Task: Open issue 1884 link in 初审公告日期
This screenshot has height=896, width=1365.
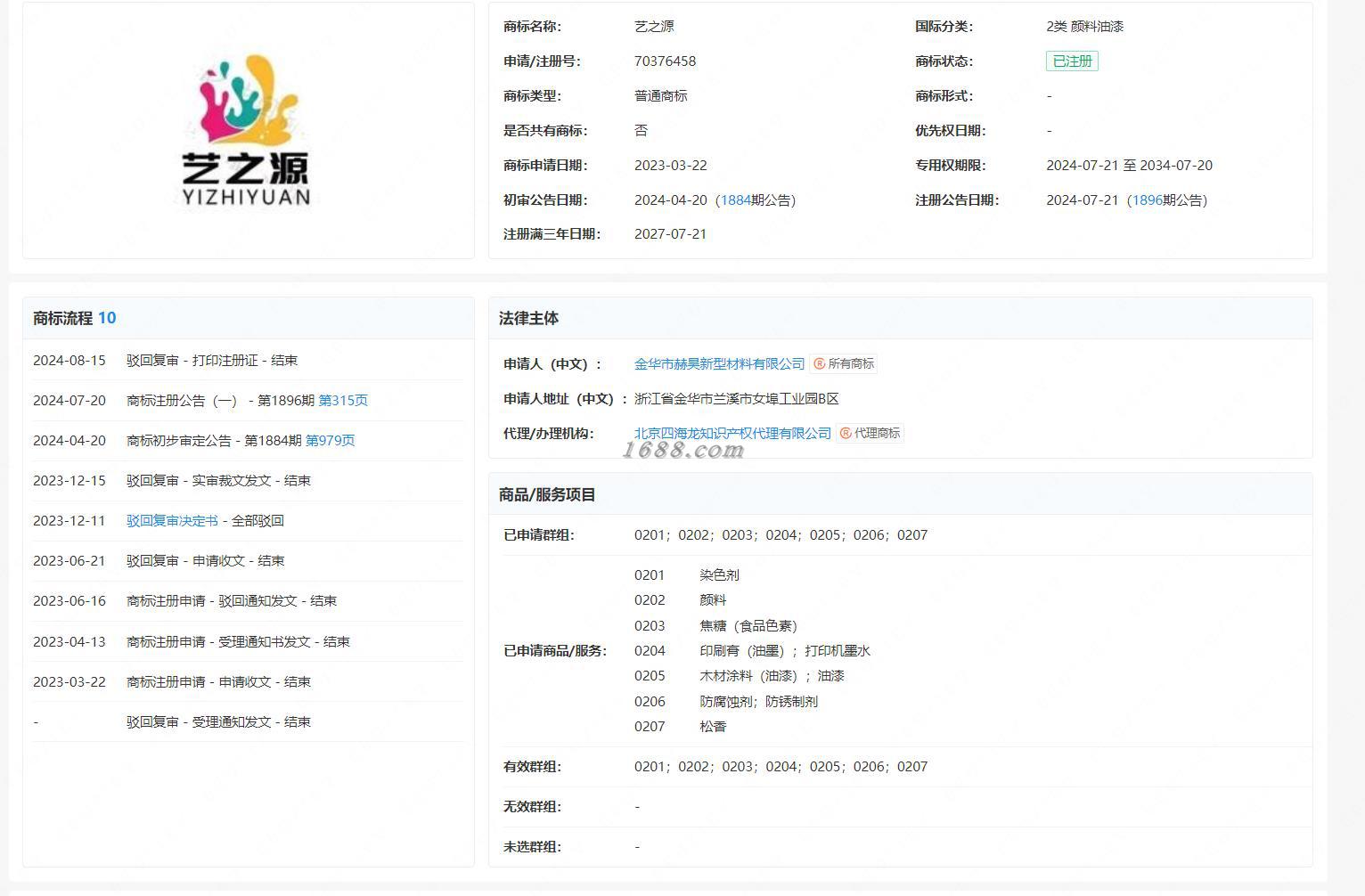Action: click(x=736, y=200)
